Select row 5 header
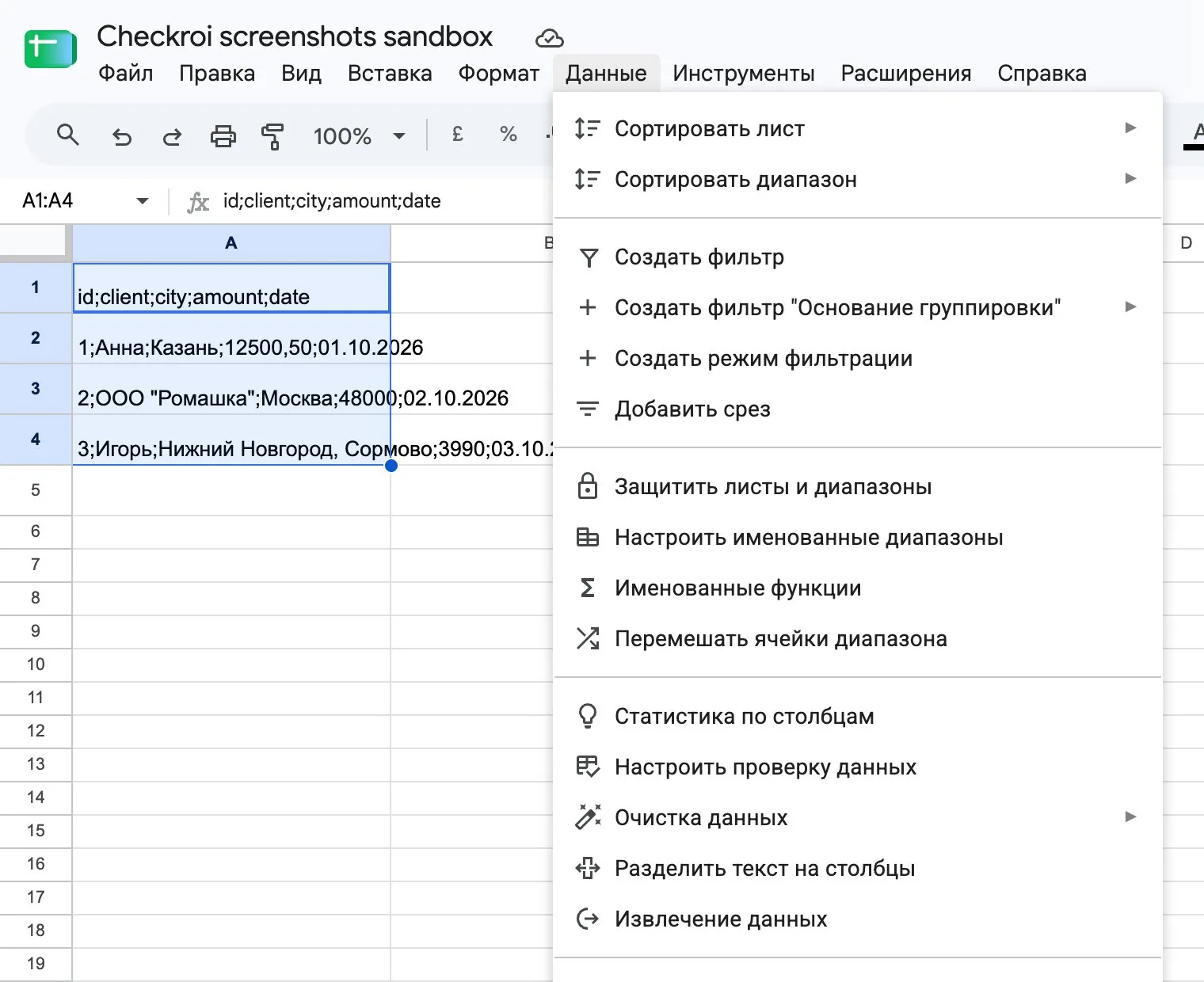Viewport: 1204px width, 982px height. pyautogui.click(x=36, y=490)
